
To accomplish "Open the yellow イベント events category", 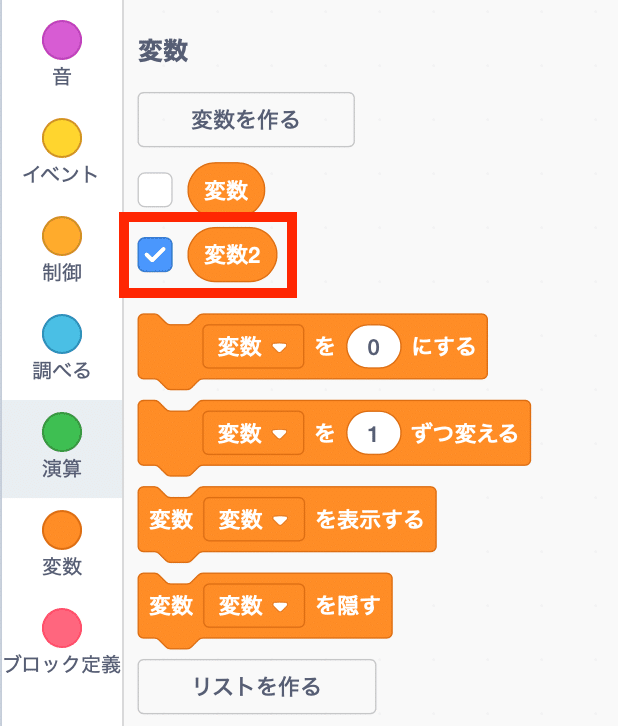I will click(62, 151).
